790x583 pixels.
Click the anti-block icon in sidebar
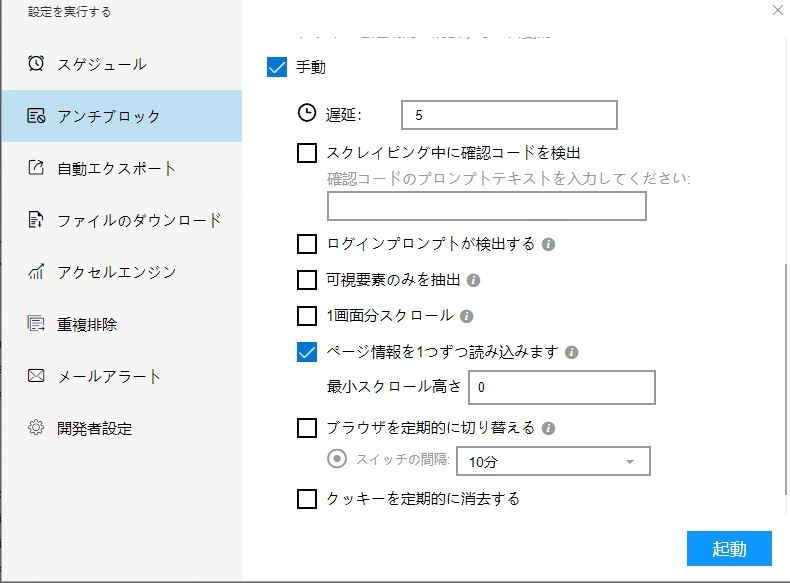(x=36, y=116)
